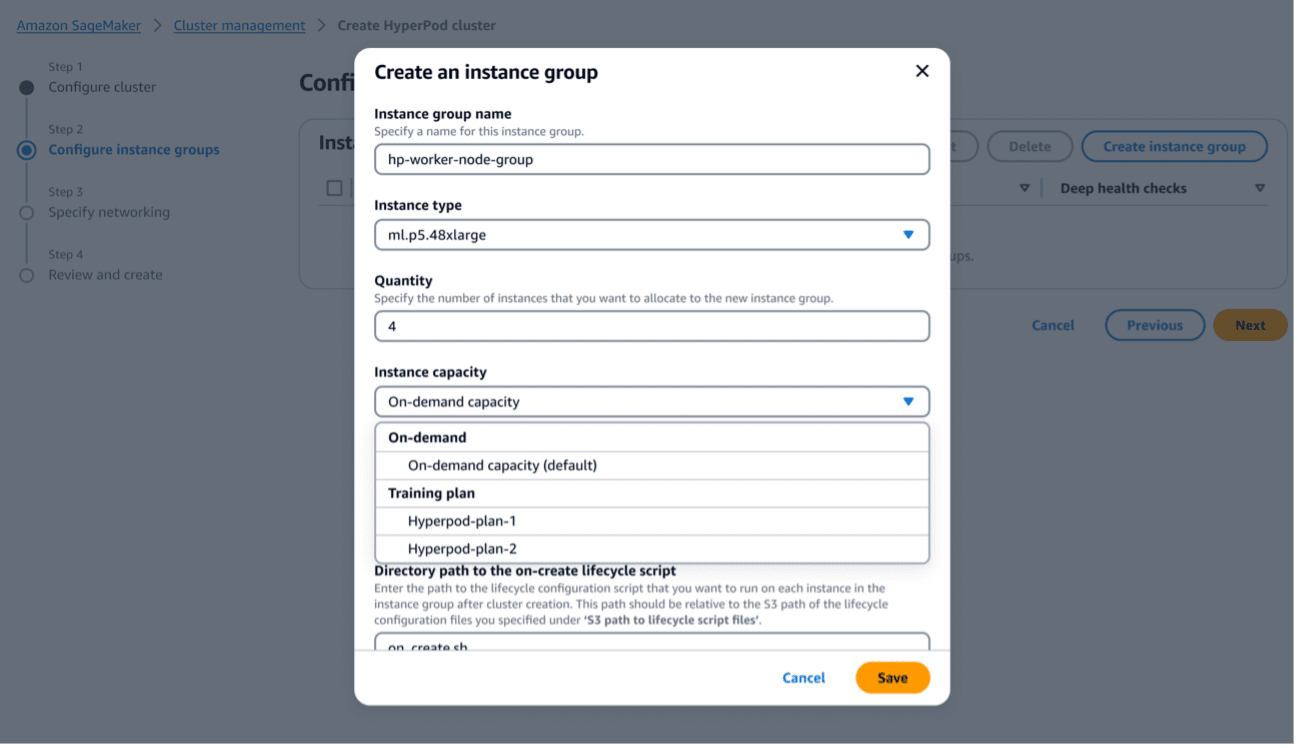Click the Create instance group button
Screen dimensions: 1298x748
1174,146
